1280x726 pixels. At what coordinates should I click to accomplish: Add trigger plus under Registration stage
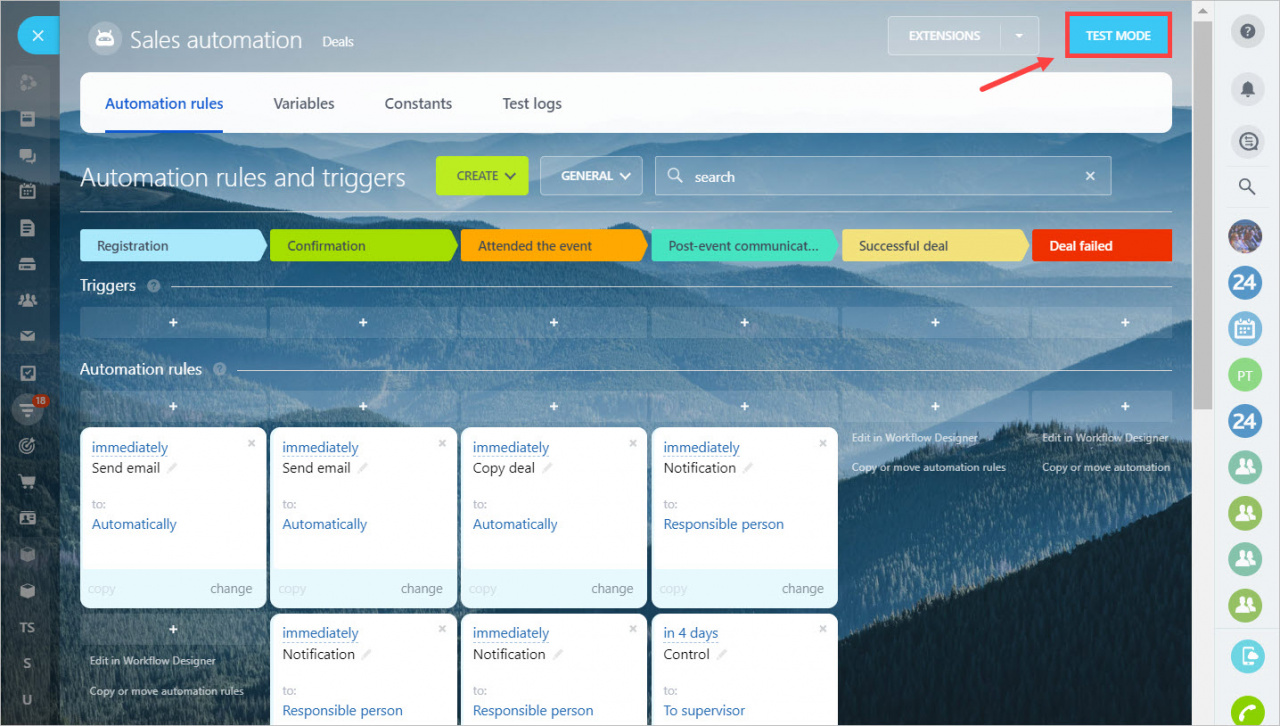pyautogui.click(x=173, y=323)
